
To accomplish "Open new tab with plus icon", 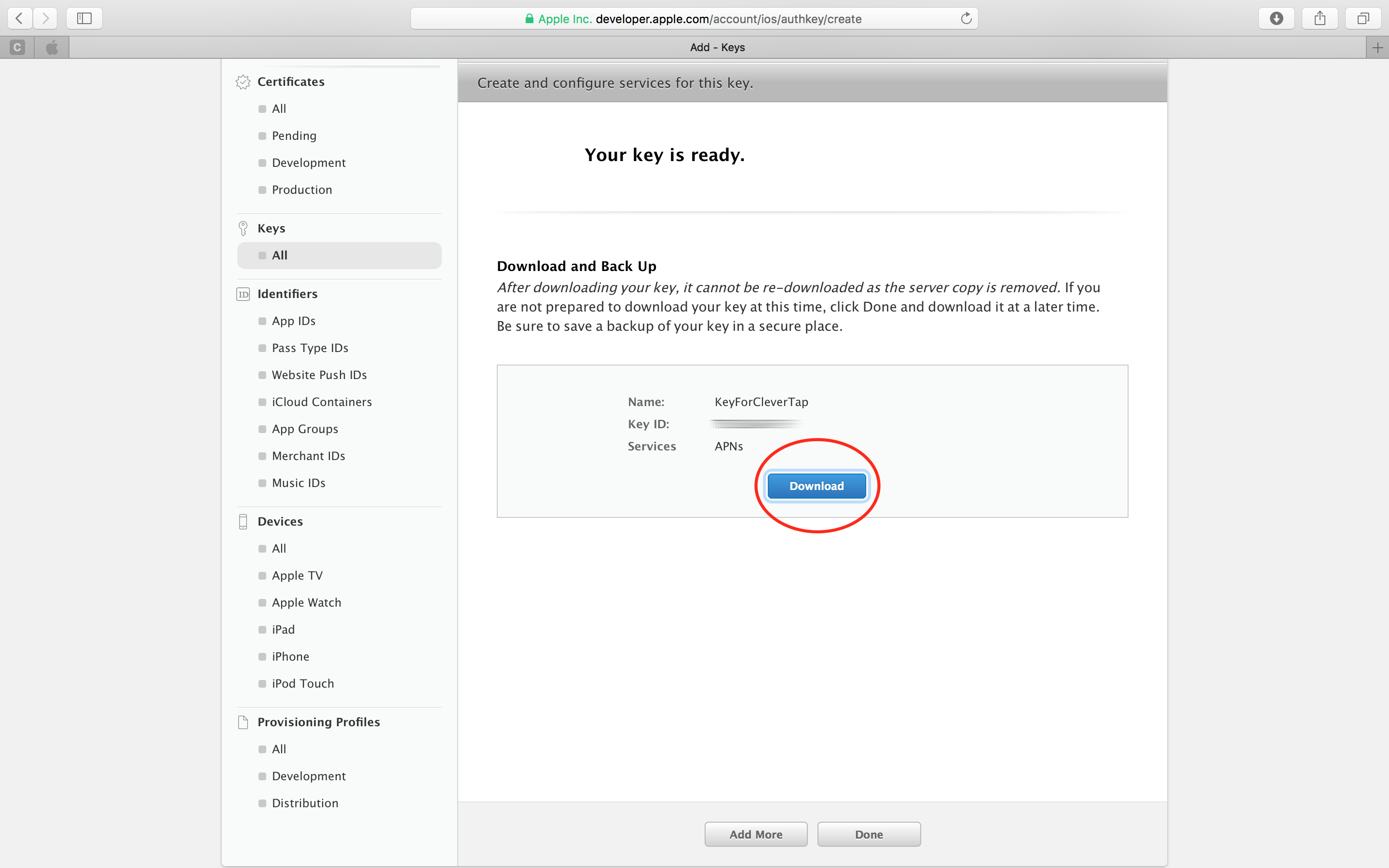I will (1377, 48).
